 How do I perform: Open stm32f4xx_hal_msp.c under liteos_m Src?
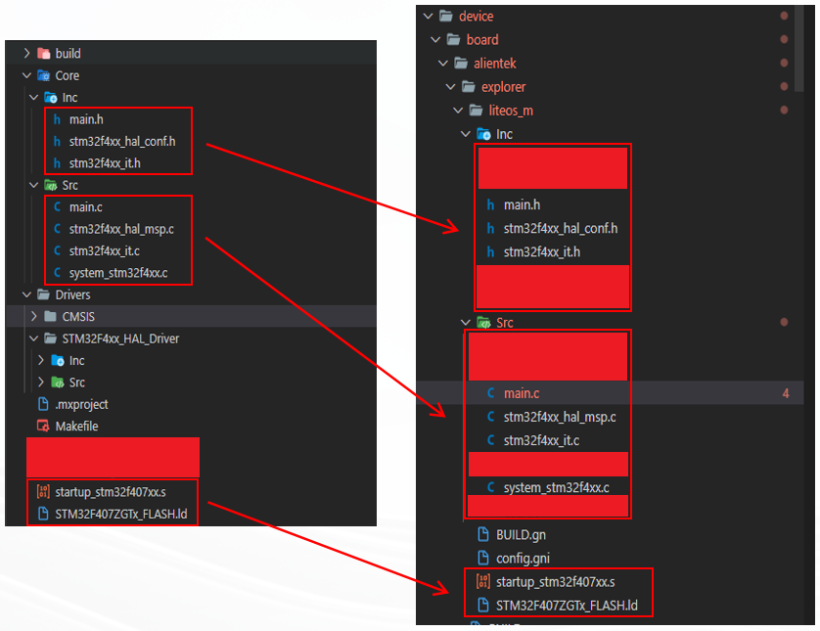559,417
